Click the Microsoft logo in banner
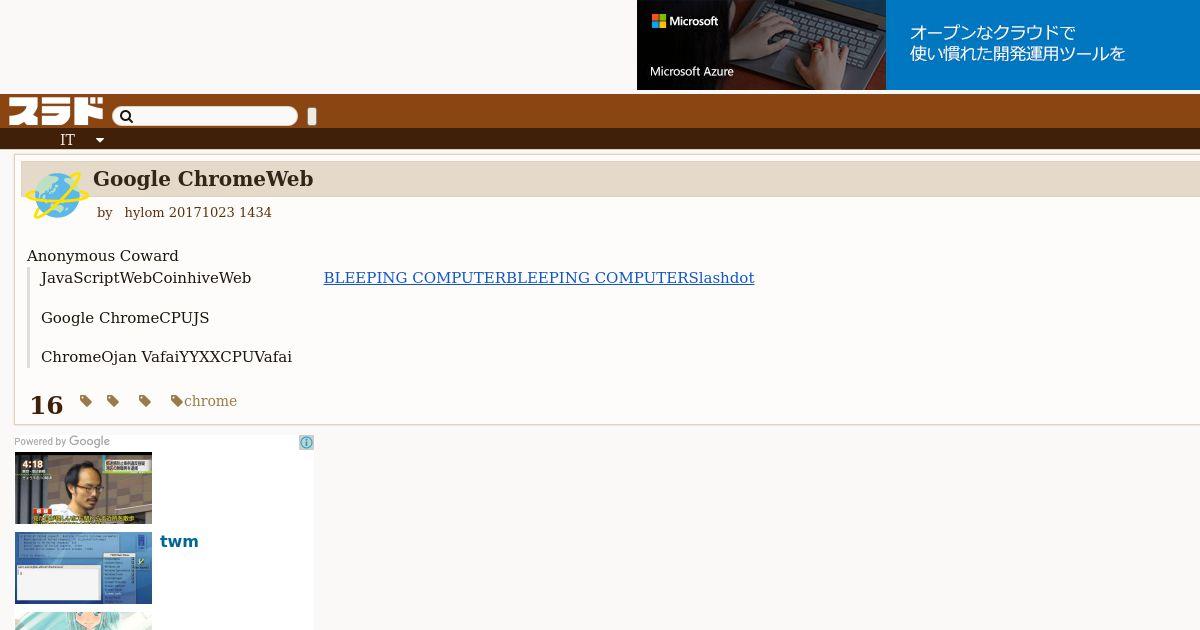 (x=685, y=21)
